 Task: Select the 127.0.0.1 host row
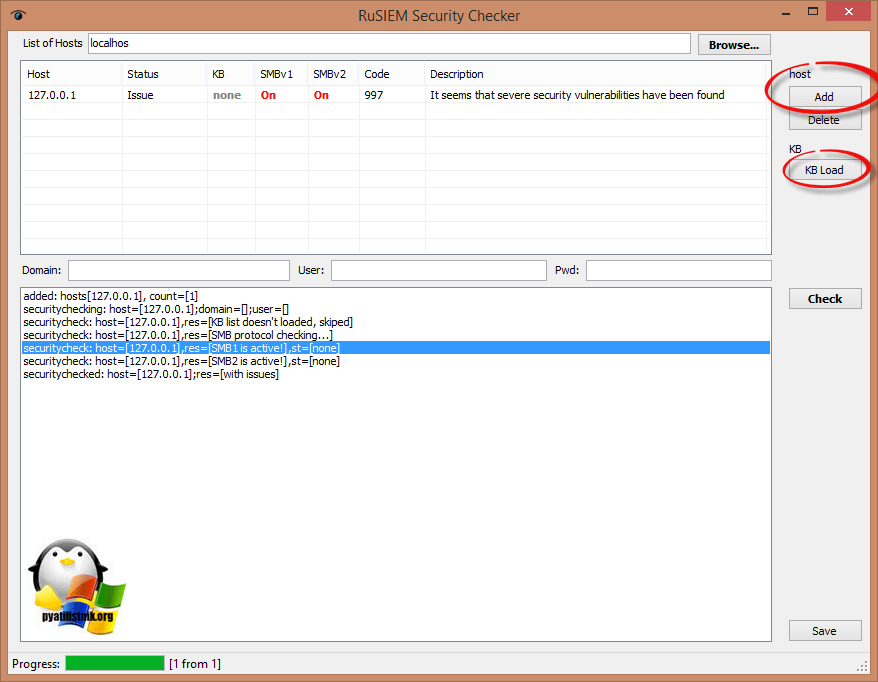52,96
